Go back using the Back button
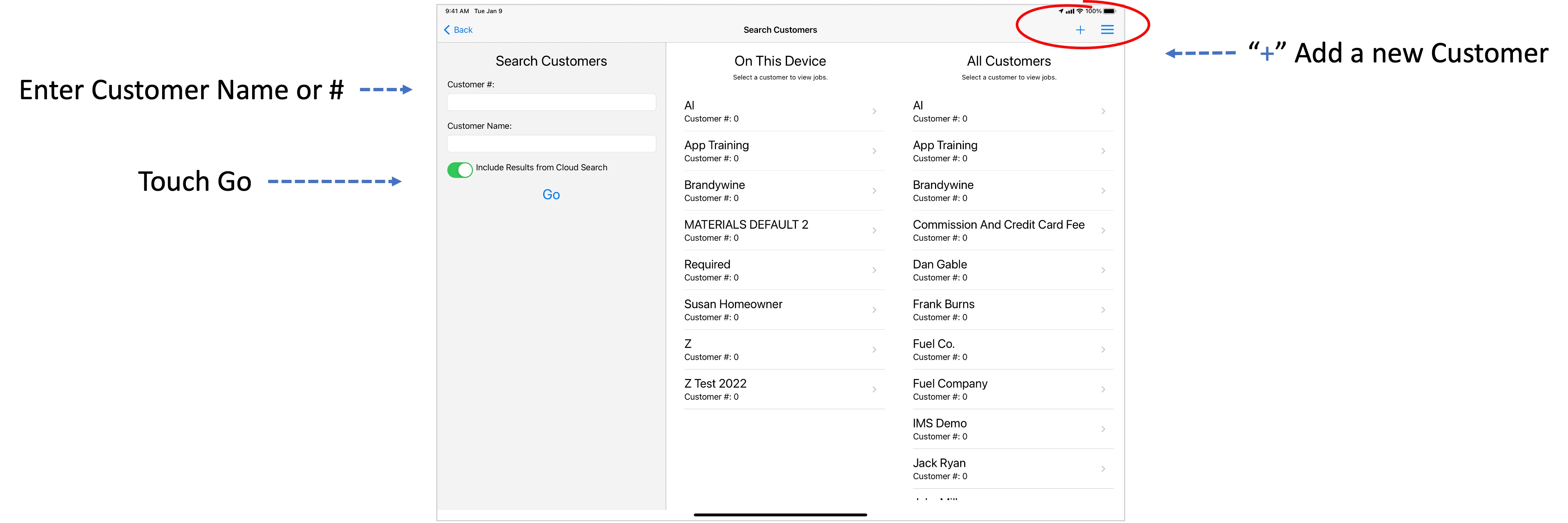 click(458, 30)
